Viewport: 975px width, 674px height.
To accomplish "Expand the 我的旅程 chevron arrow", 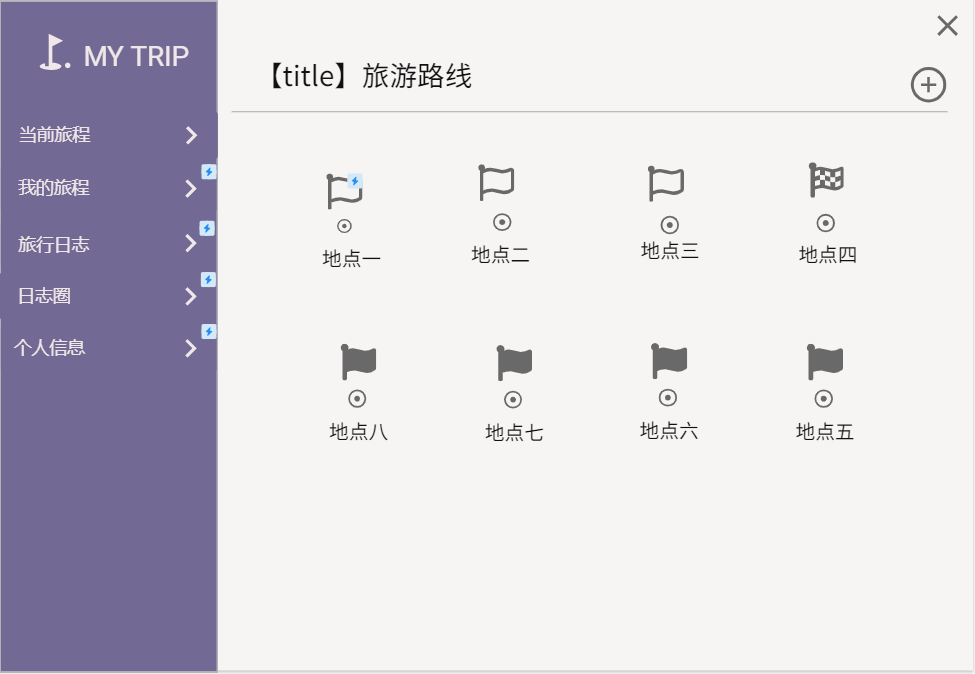I will 191,188.
